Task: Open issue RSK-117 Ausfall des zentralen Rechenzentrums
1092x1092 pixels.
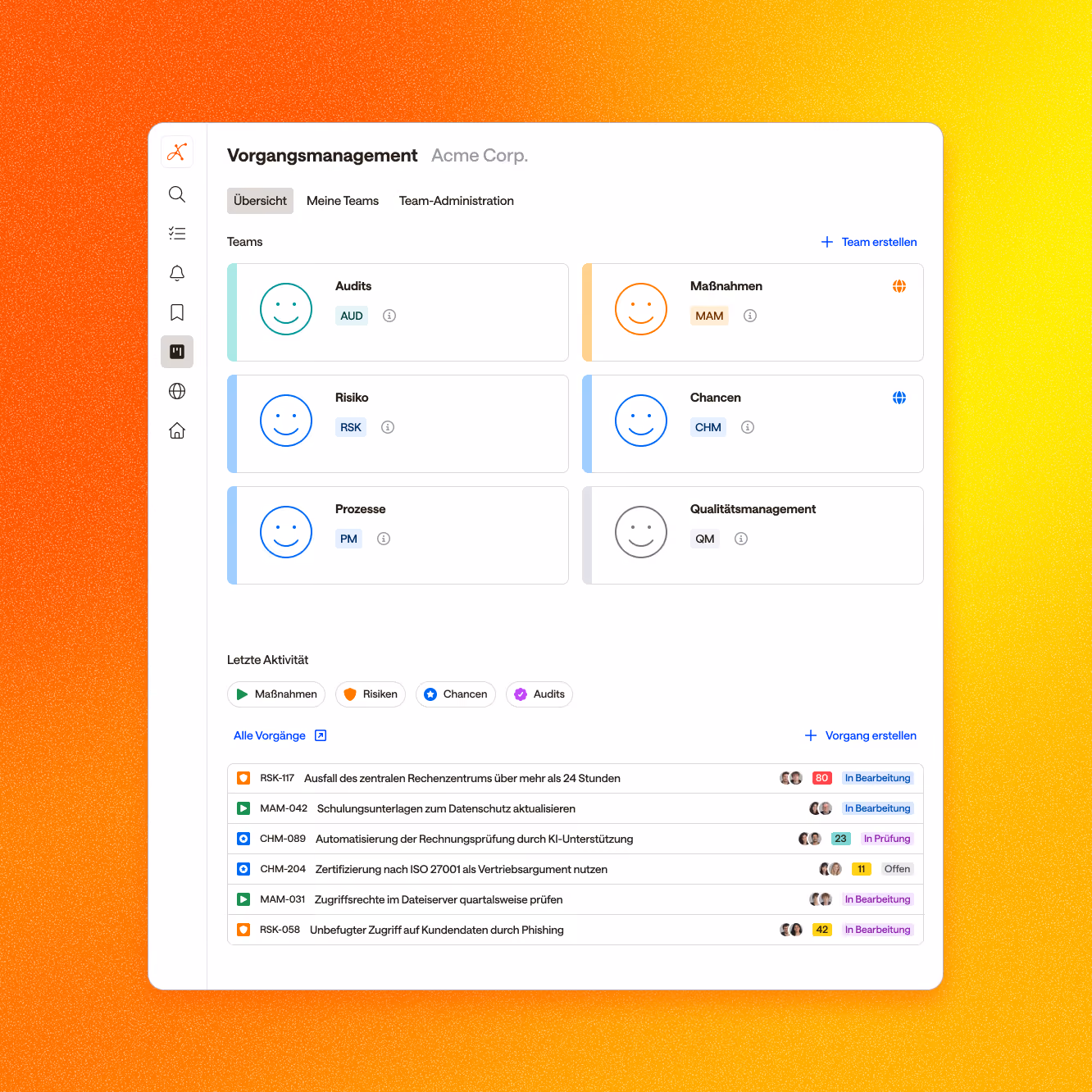Action: (x=576, y=778)
